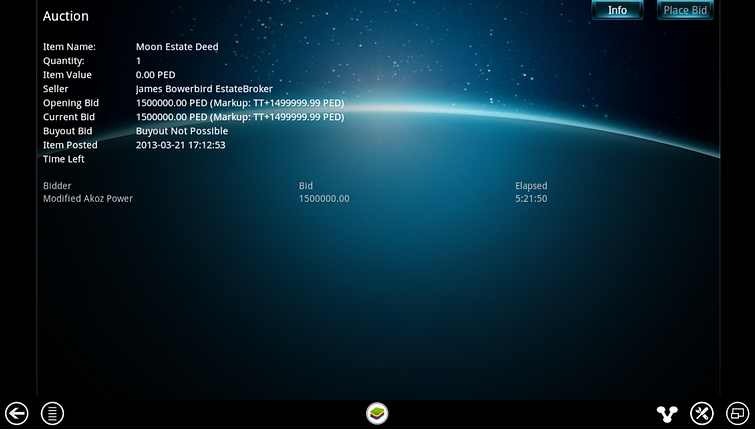Click posted date 2013-03-21 17:12:53
This screenshot has width=755, height=430.
tap(181, 145)
